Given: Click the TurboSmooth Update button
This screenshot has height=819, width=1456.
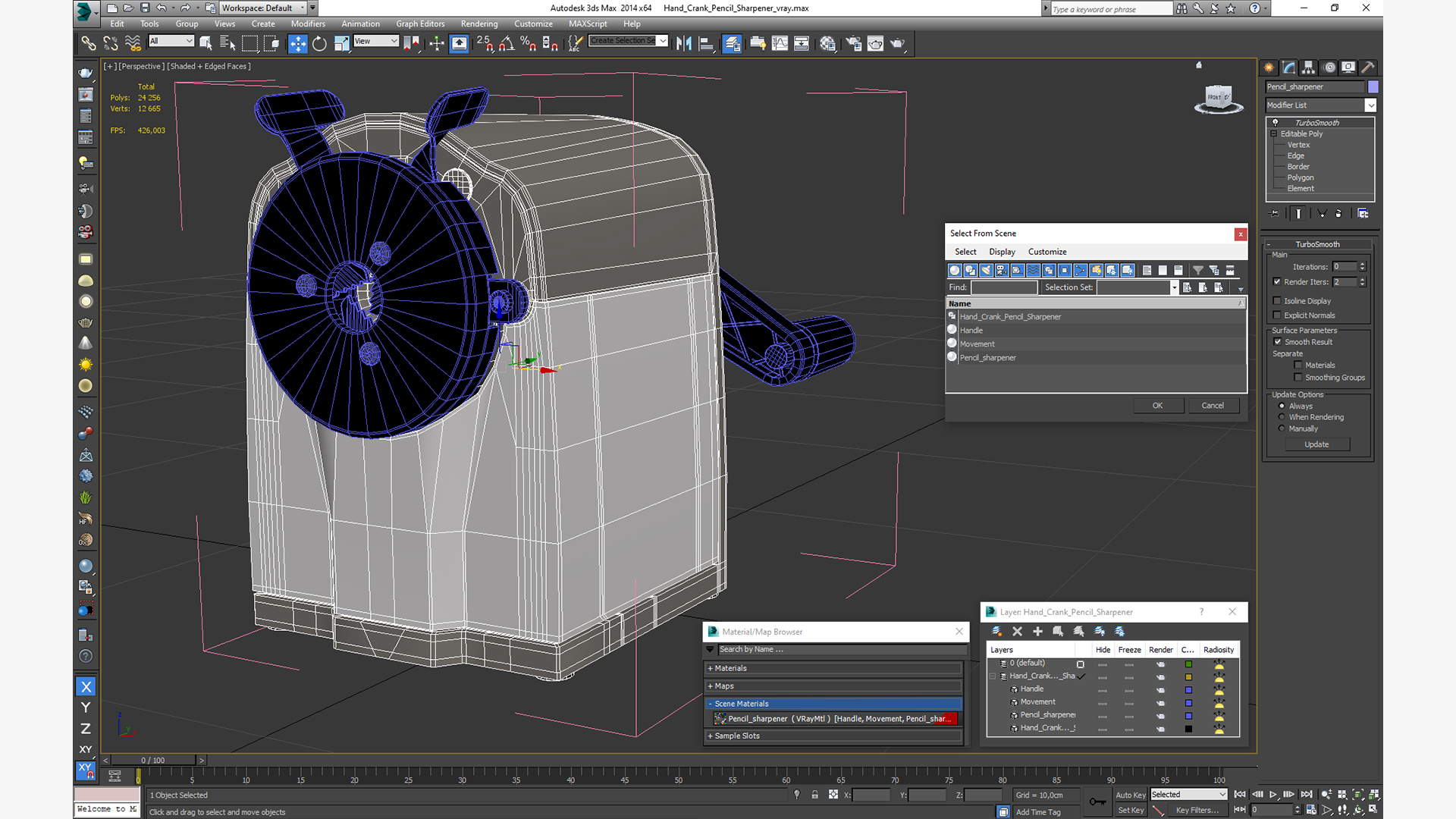Looking at the screenshot, I should [1316, 444].
